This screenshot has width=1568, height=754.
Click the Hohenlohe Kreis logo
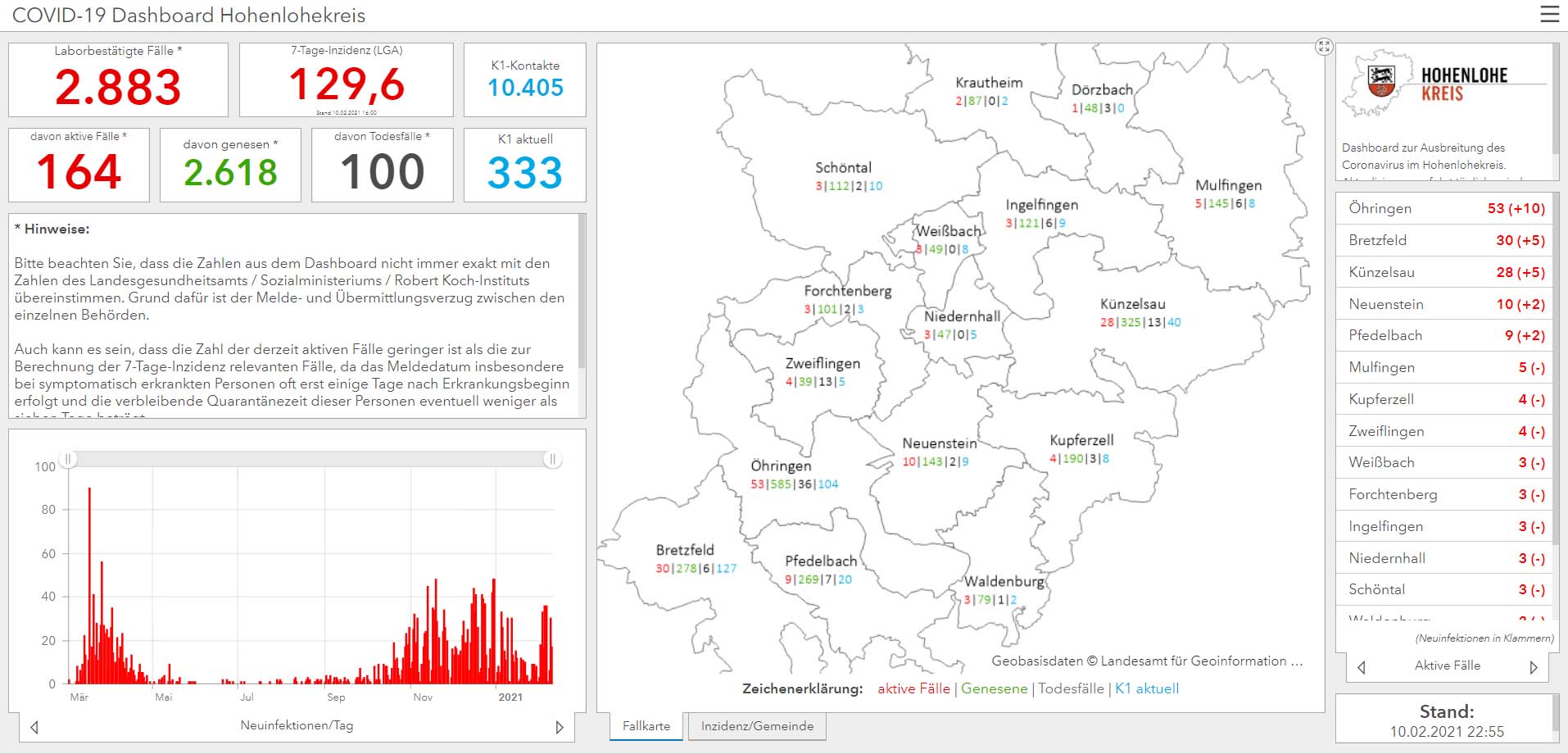[x=1446, y=85]
